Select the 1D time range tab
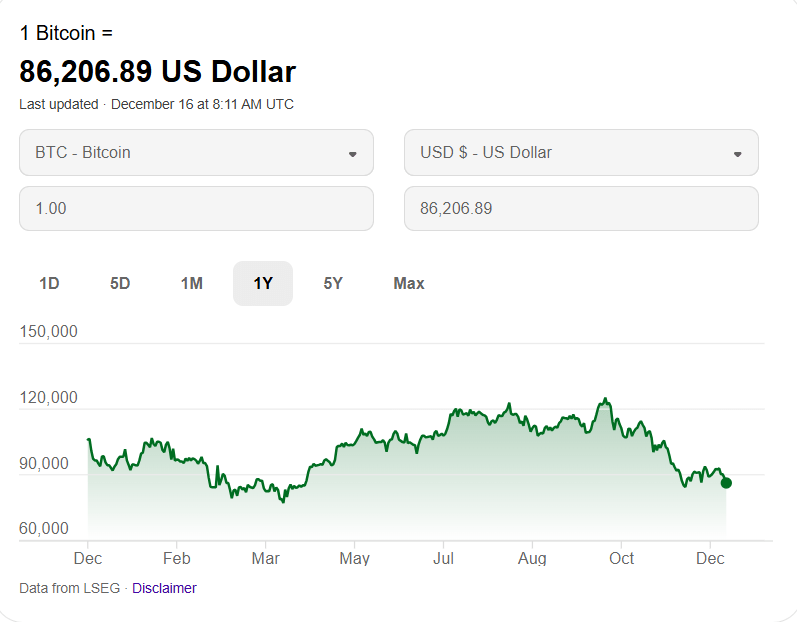Image resolution: width=797 pixels, height=622 pixels. pos(49,284)
